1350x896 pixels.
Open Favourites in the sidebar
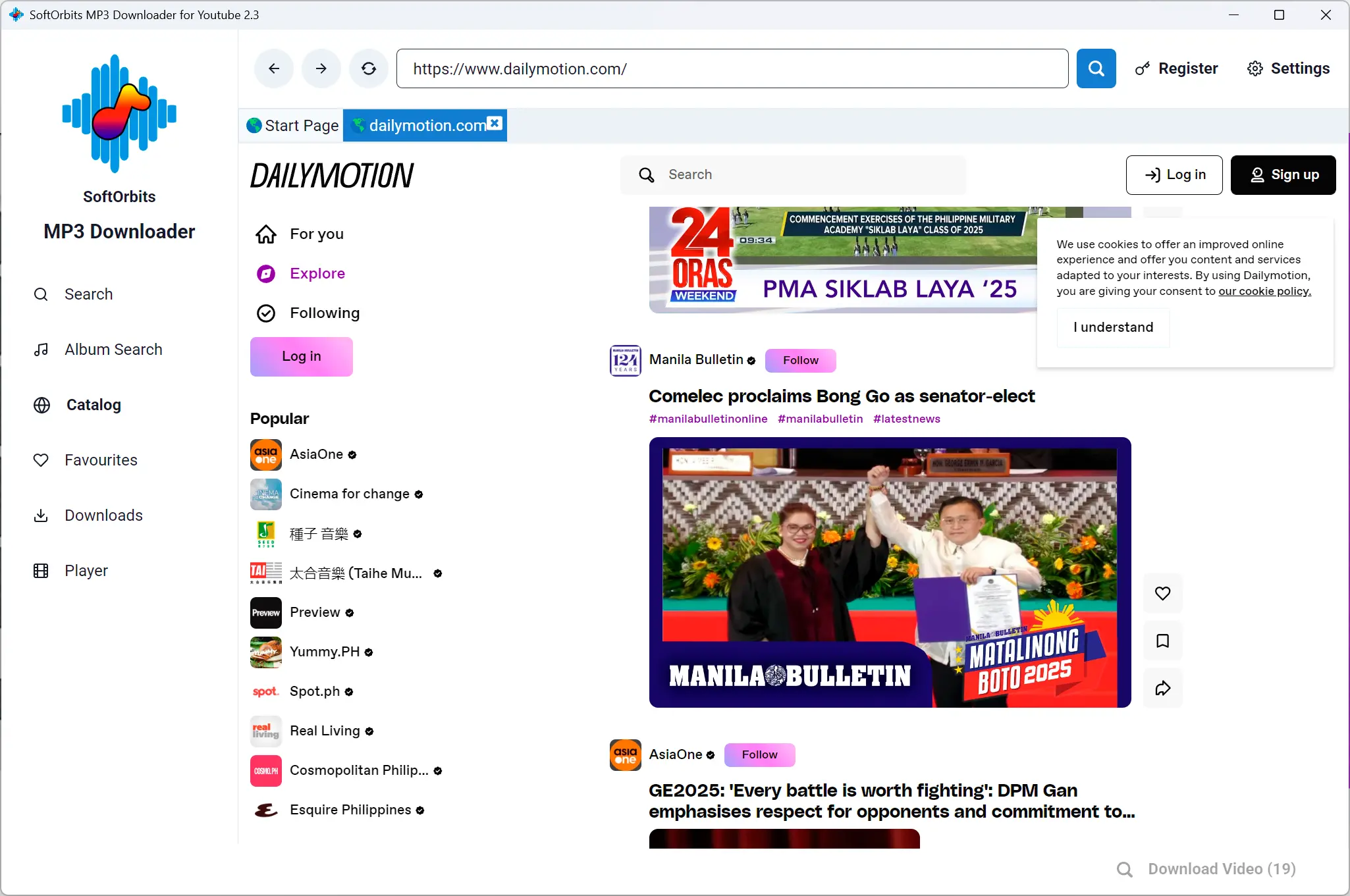click(x=85, y=460)
